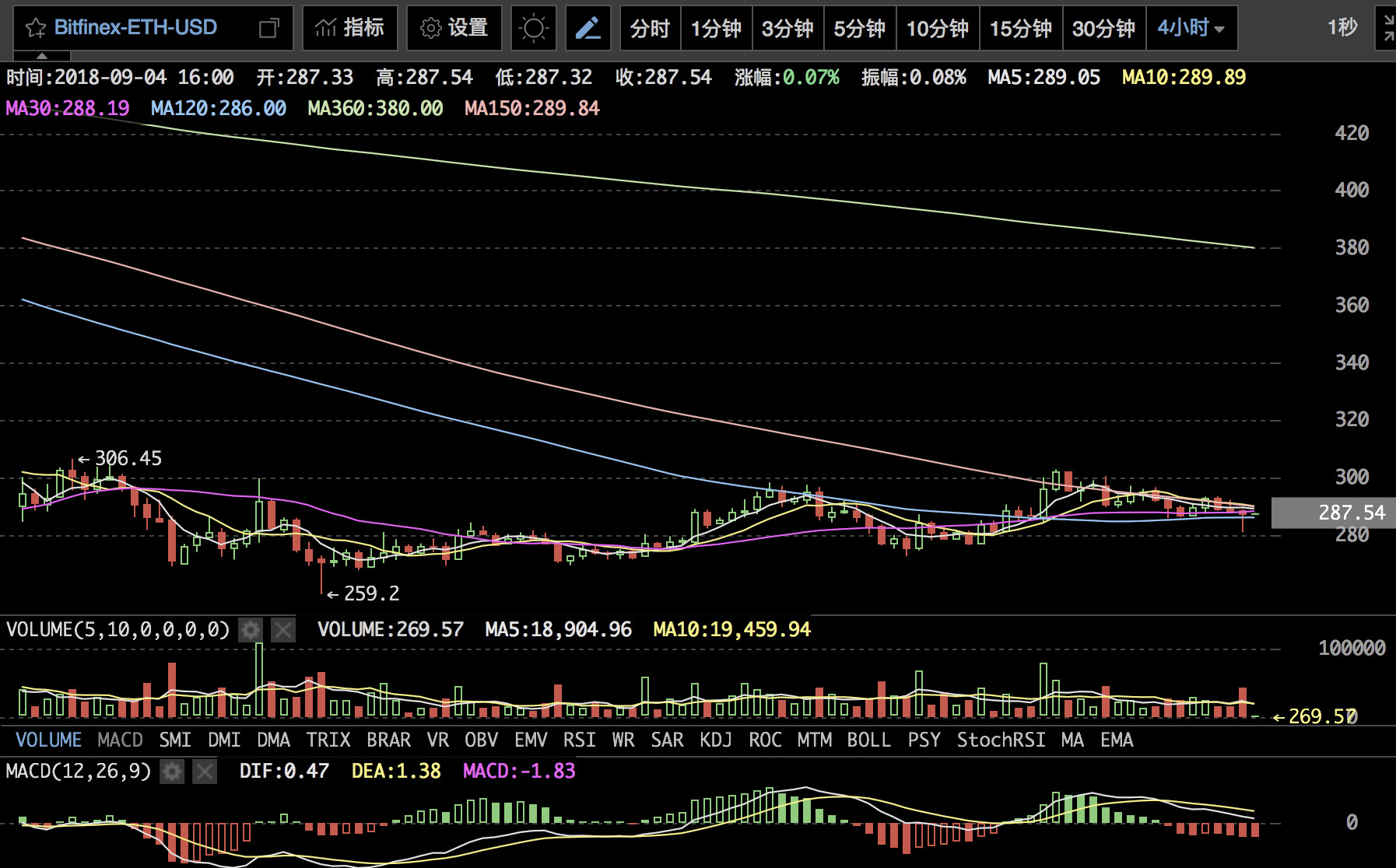Select the 5分钟 interval

click(860, 28)
